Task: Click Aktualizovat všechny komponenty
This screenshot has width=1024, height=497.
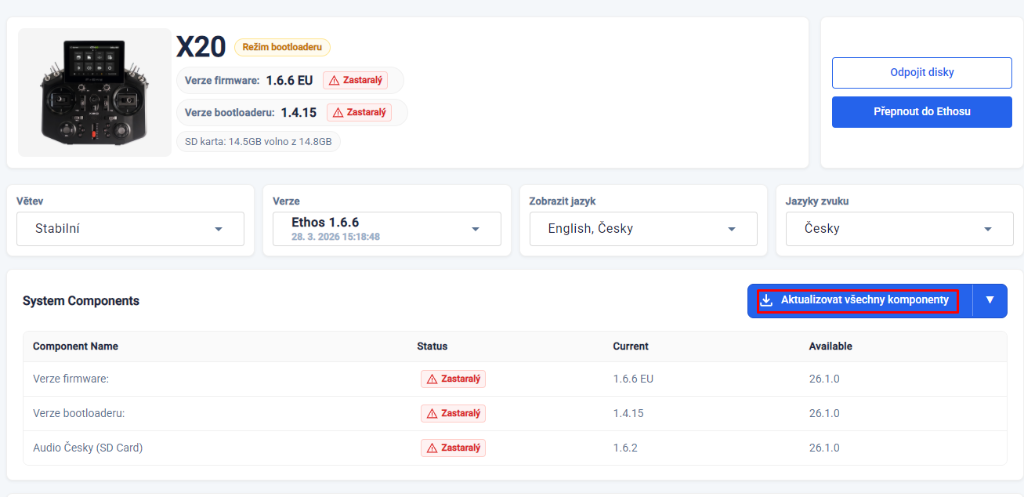Action: click(864, 300)
